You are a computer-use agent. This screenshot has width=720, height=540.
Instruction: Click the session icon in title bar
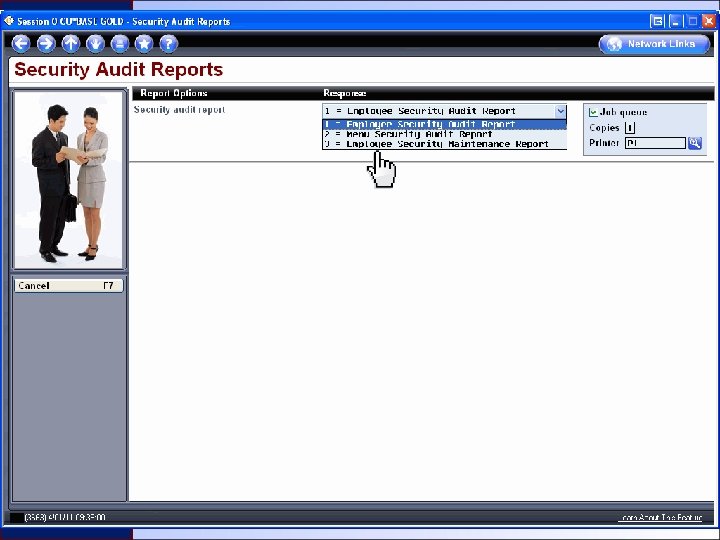tap(9, 21)
